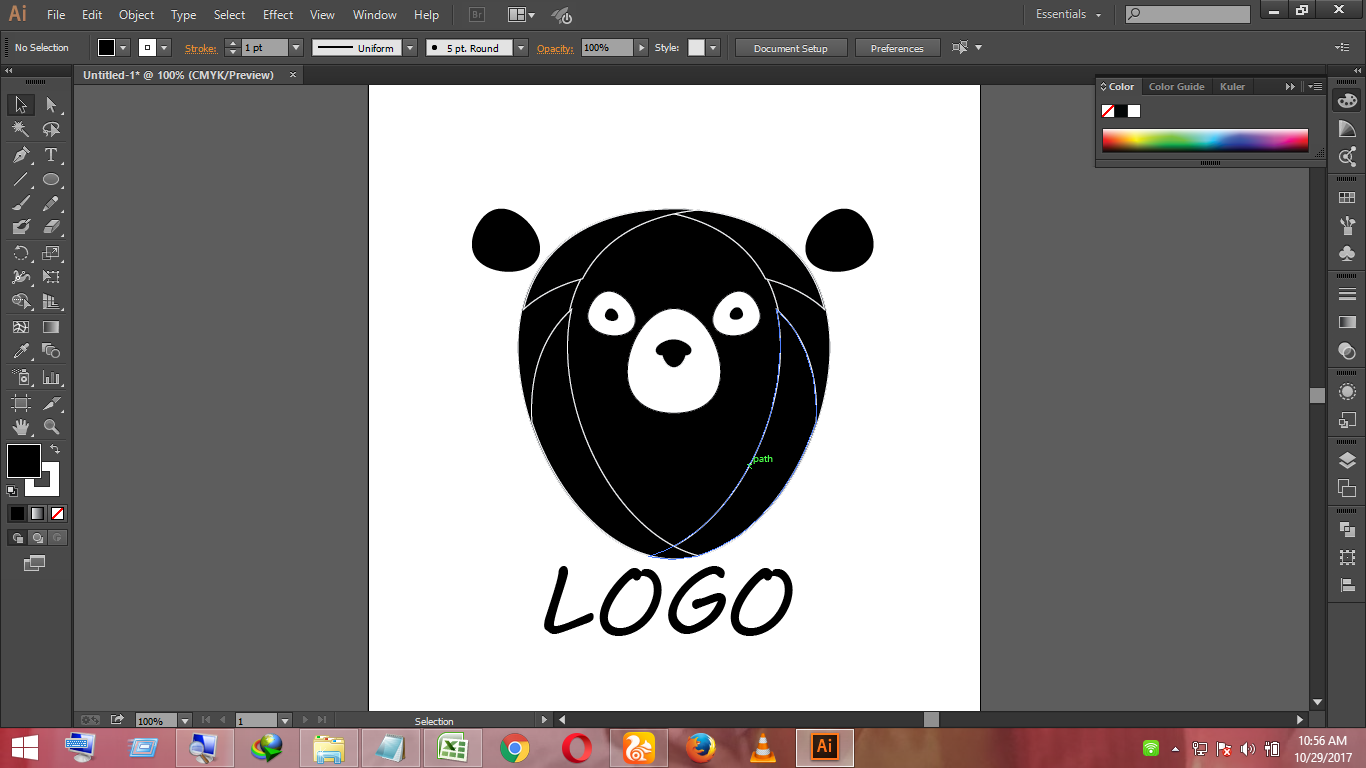Open the Select menu
The width and height of the screenshot is (1366, 768).
(x=229, y=15)
